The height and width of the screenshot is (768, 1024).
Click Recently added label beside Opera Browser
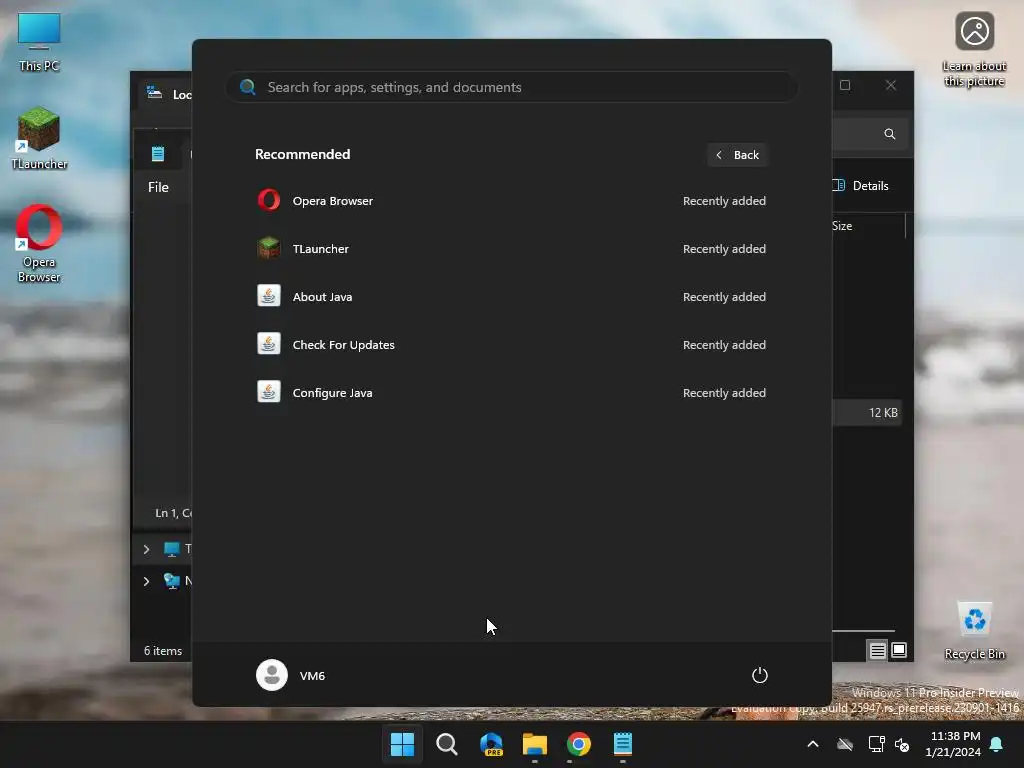coord(724,200)
